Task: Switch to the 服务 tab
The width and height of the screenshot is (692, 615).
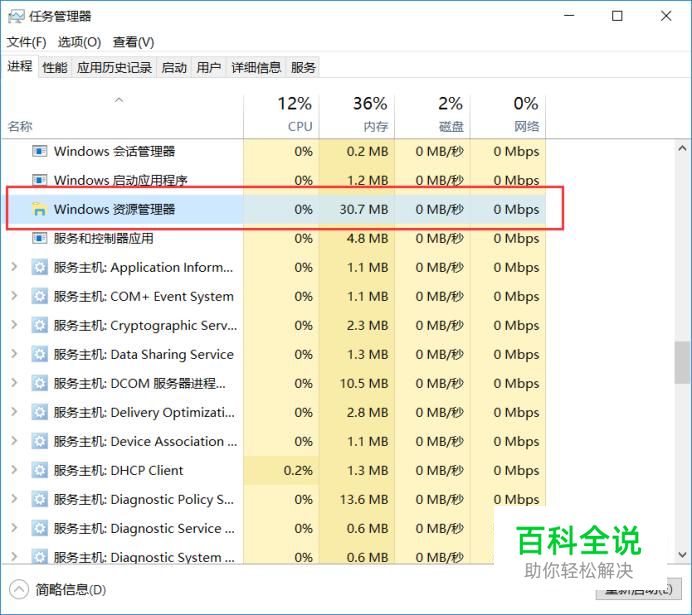Action: (303, 68)
